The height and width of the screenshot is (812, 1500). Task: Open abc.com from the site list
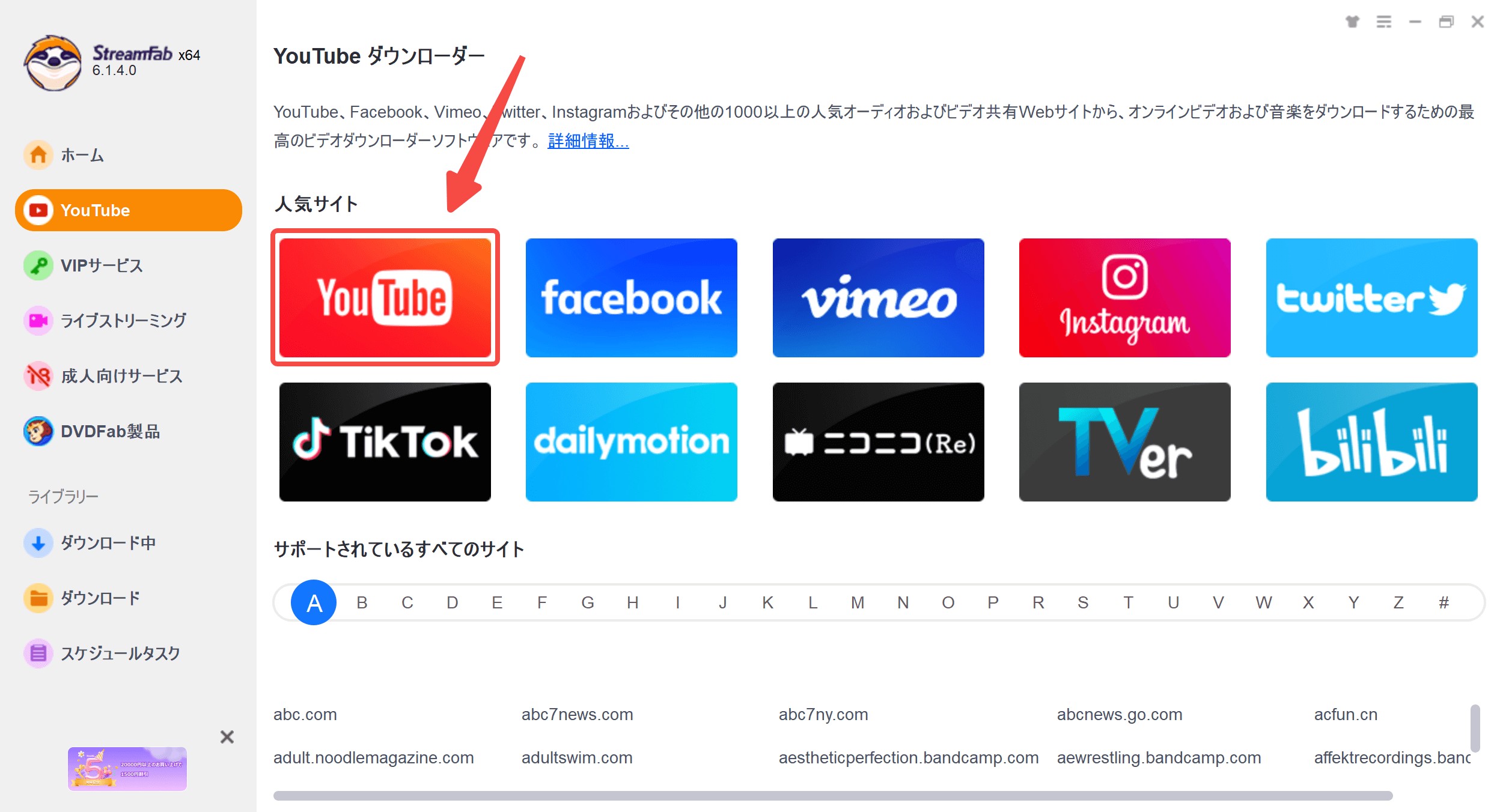305,715
